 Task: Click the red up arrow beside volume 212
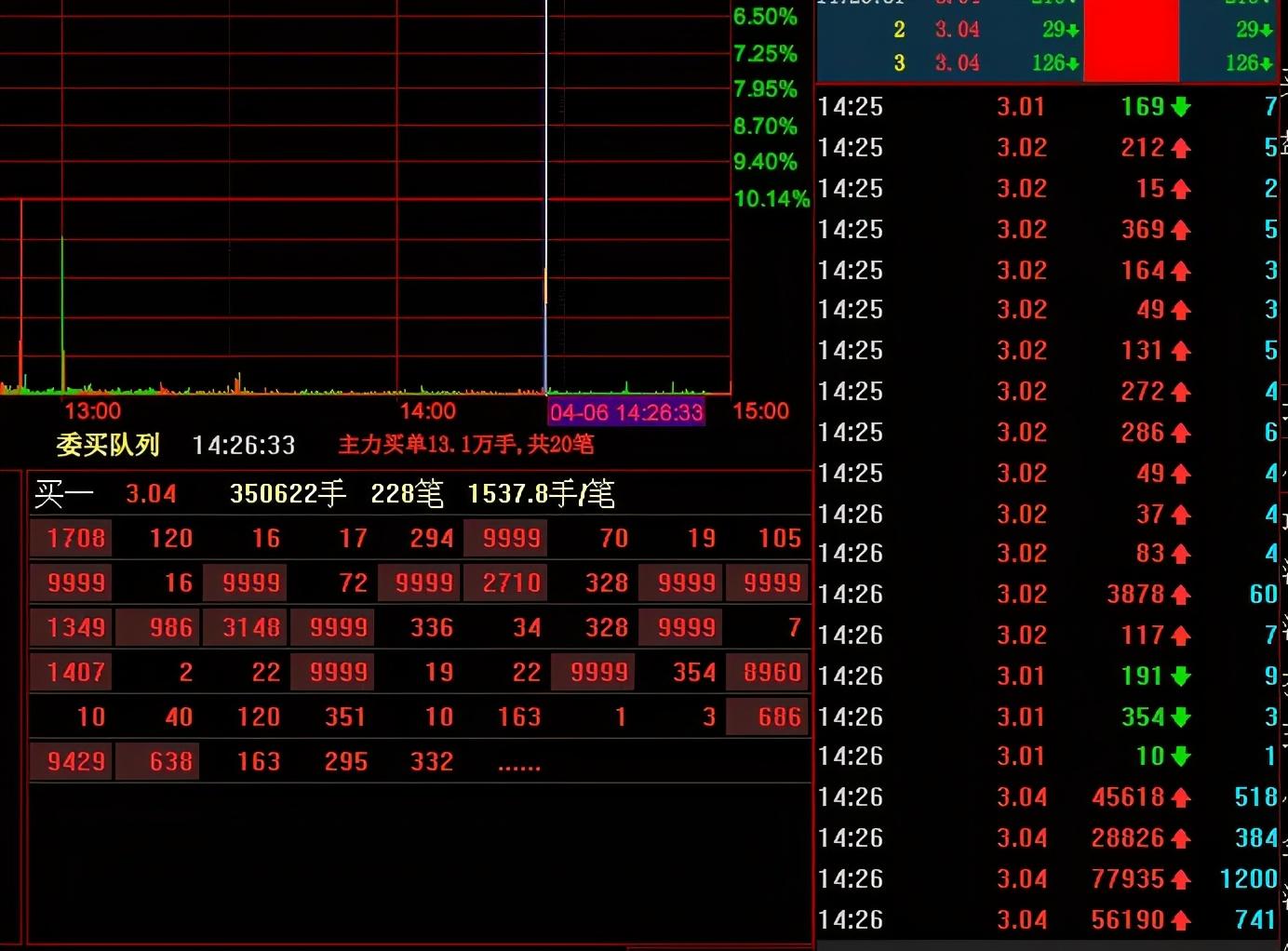click(1181, 148)
